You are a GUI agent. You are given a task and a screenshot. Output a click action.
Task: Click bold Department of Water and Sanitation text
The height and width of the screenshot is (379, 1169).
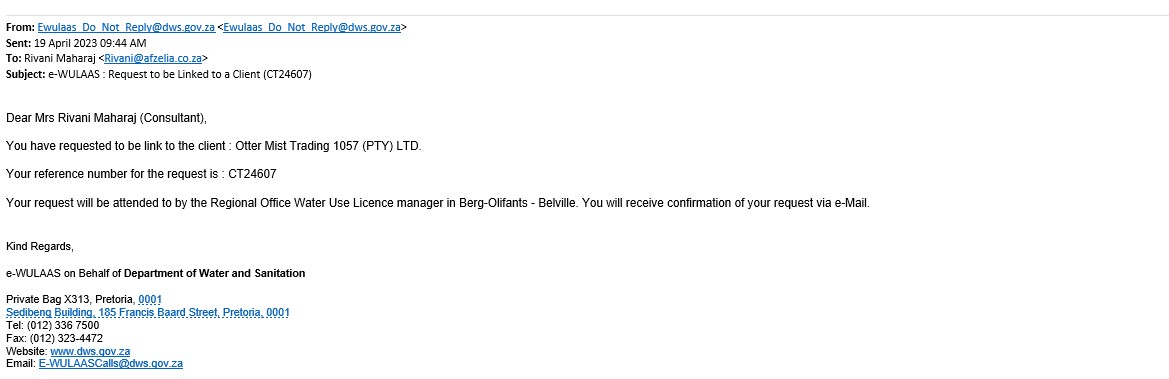214,273
